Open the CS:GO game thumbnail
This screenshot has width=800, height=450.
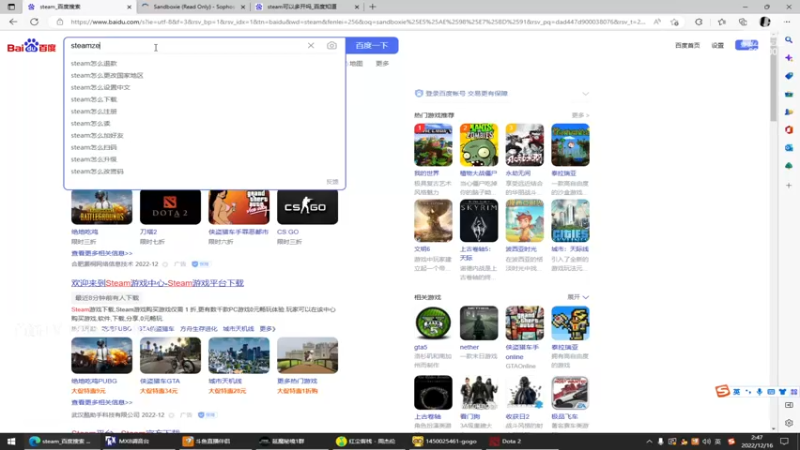(307, 207)
